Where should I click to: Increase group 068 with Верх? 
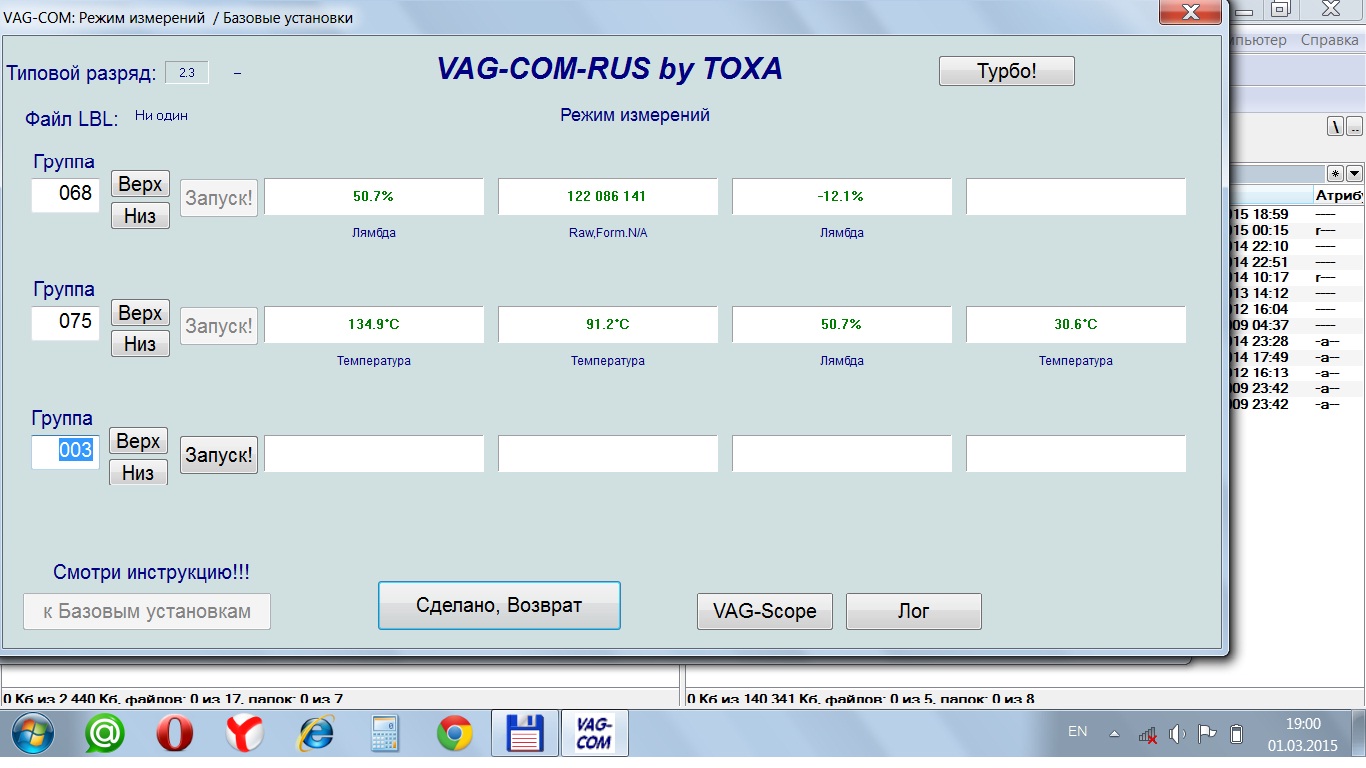[x=140, y=184]
